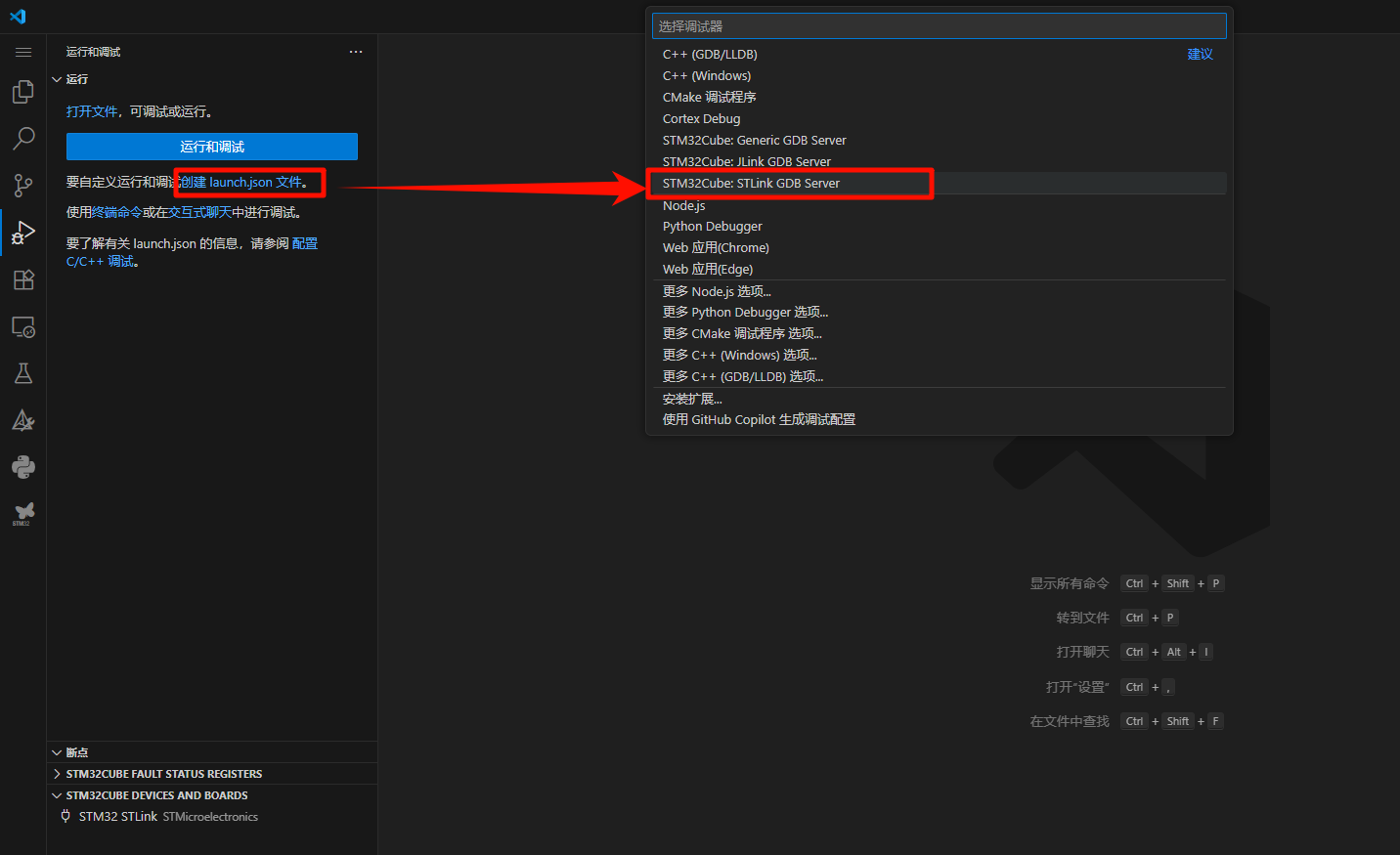Focus the 选择调试器 input box
This screenshot has height=855, width=1400.
tap(940, 26)
